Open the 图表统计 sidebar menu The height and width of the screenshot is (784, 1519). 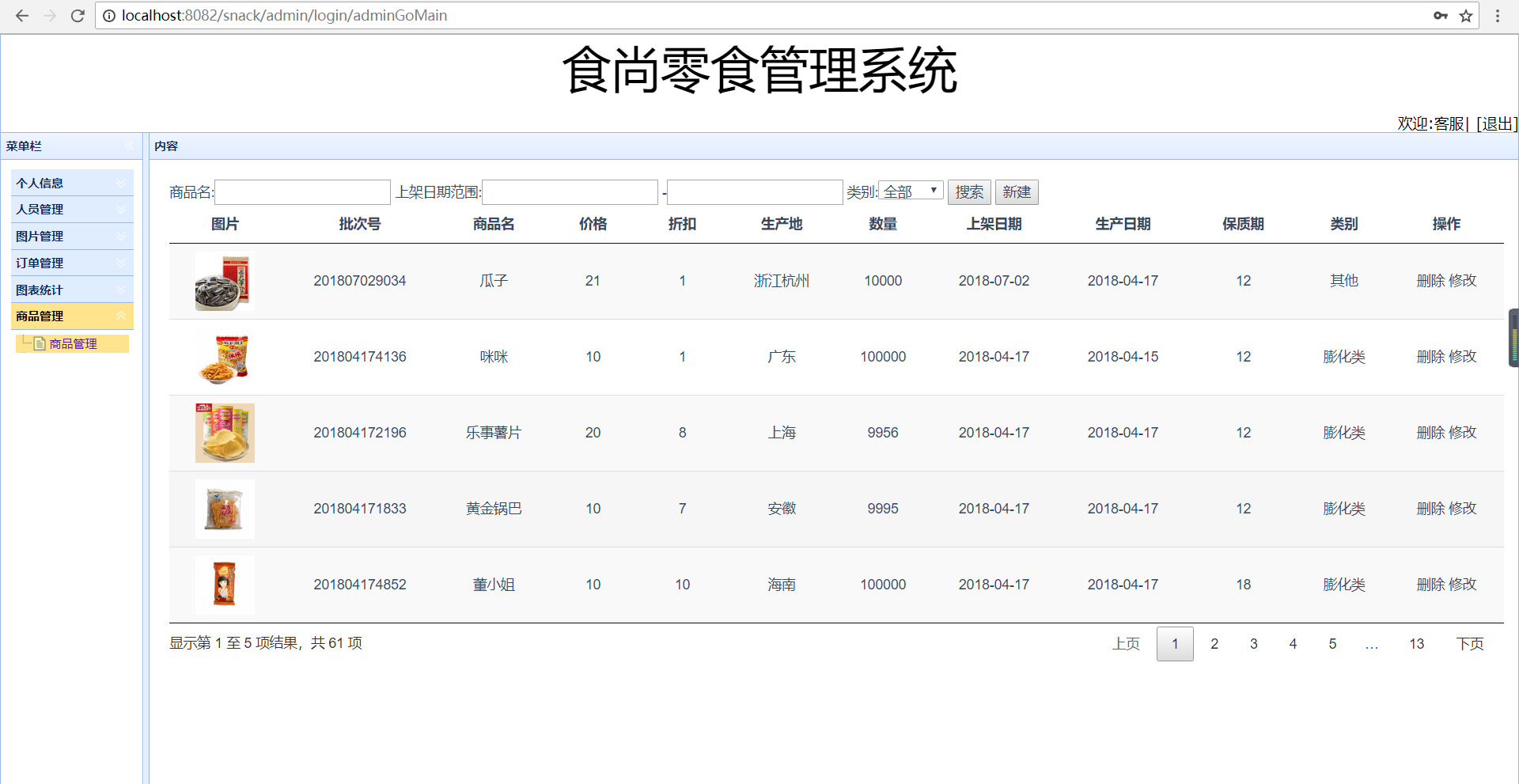[71, 290]
